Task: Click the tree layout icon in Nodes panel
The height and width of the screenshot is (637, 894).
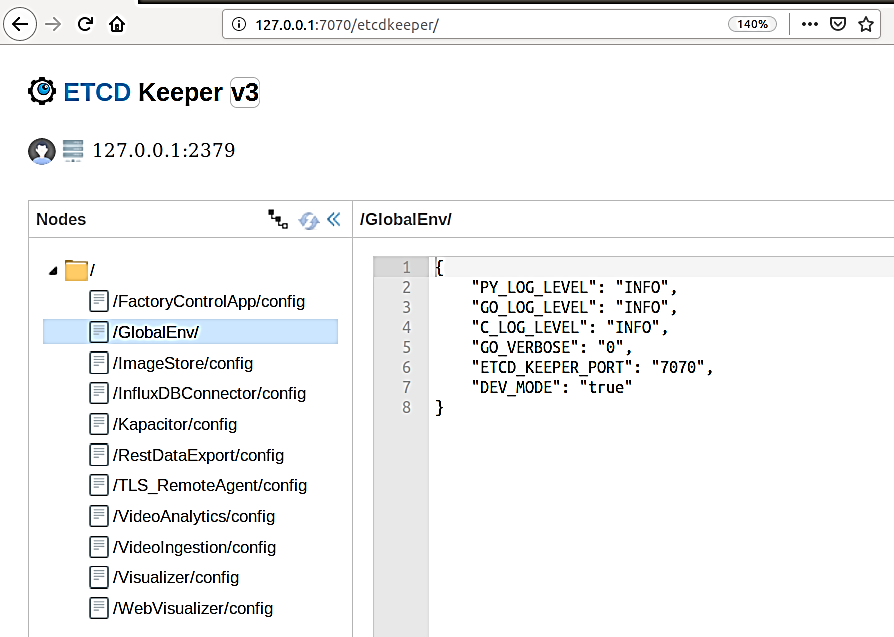Action: (x=278, y=219)
